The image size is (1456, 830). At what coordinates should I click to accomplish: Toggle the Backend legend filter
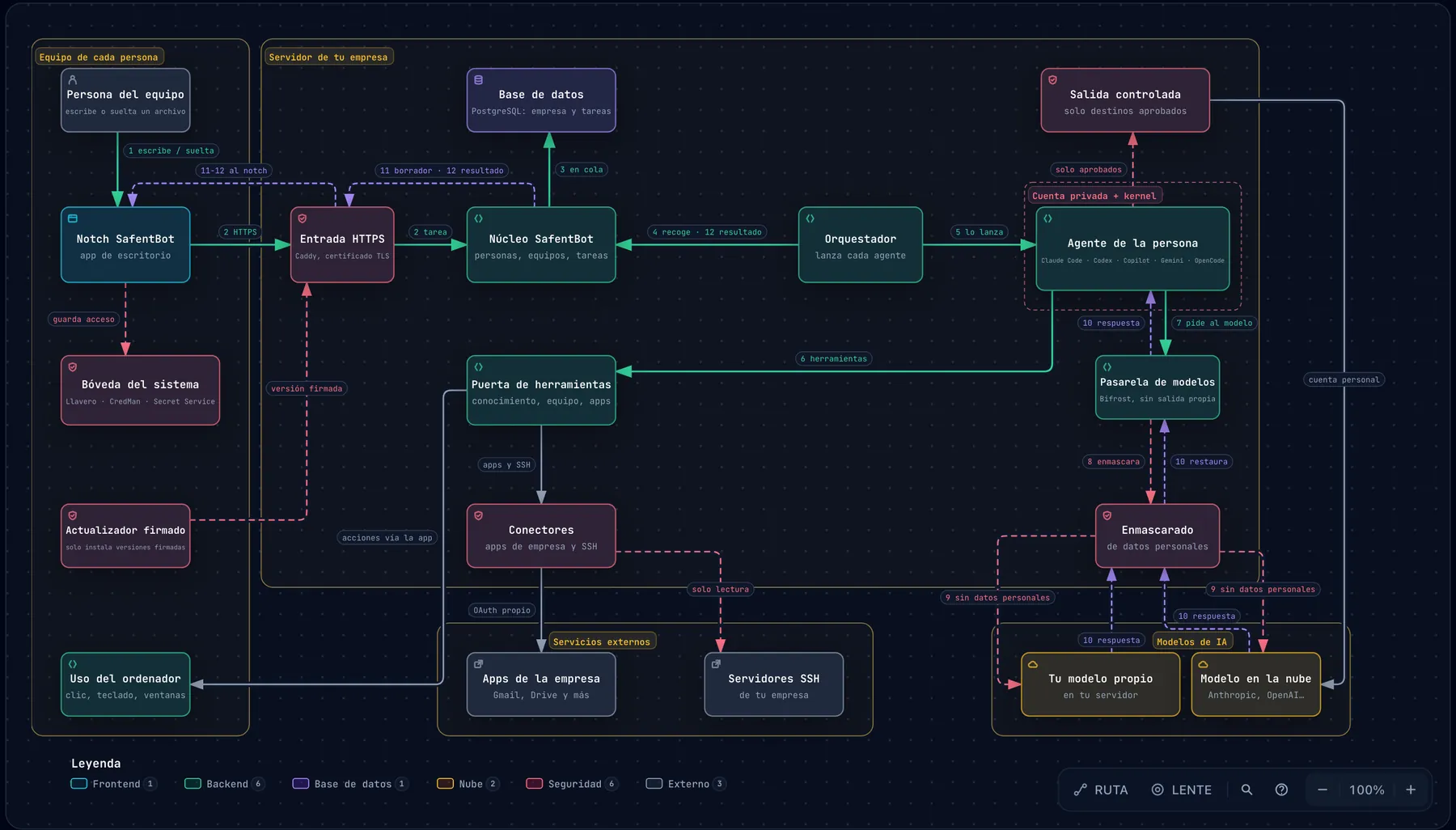tap(225, 784)
